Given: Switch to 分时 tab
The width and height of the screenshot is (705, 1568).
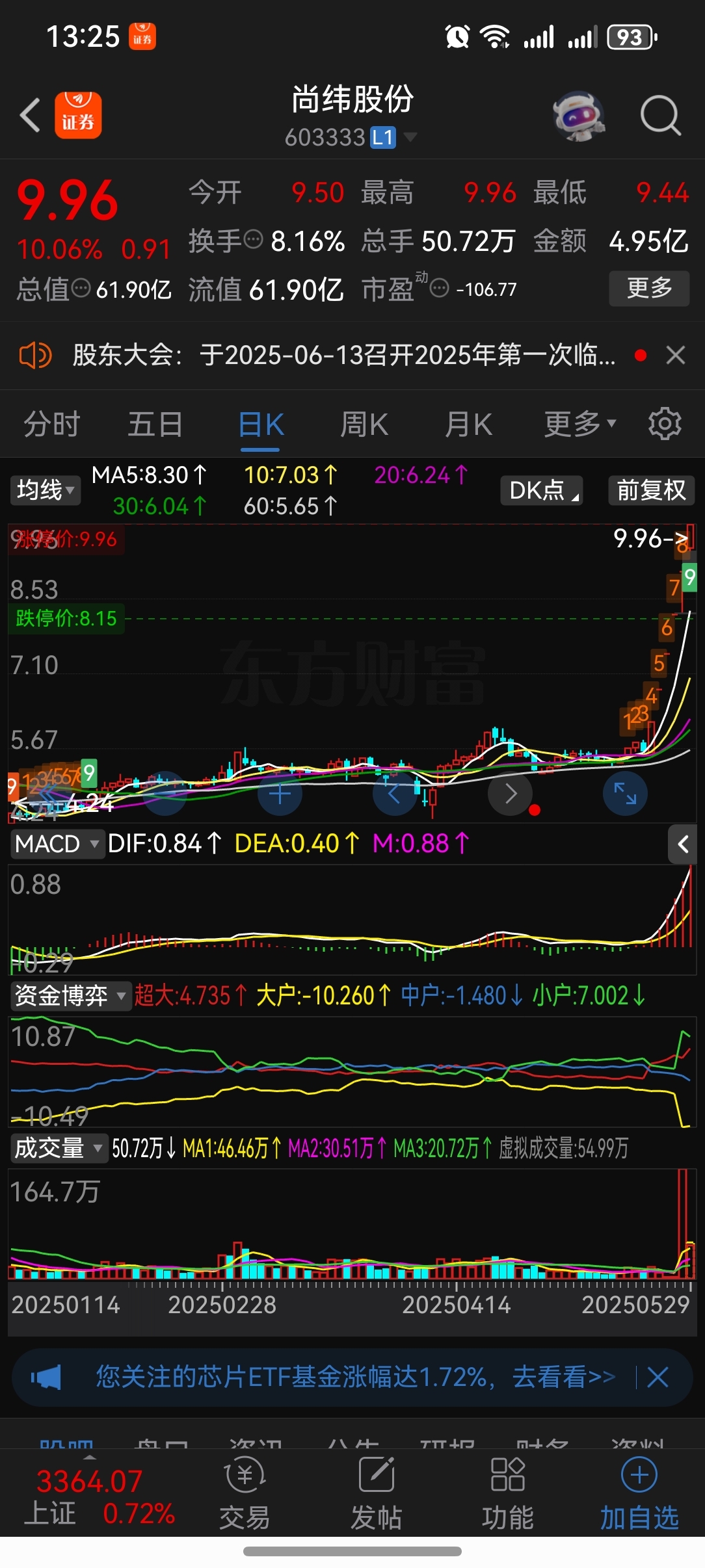Looking at the screenshot, I should [x=52, y=424].
